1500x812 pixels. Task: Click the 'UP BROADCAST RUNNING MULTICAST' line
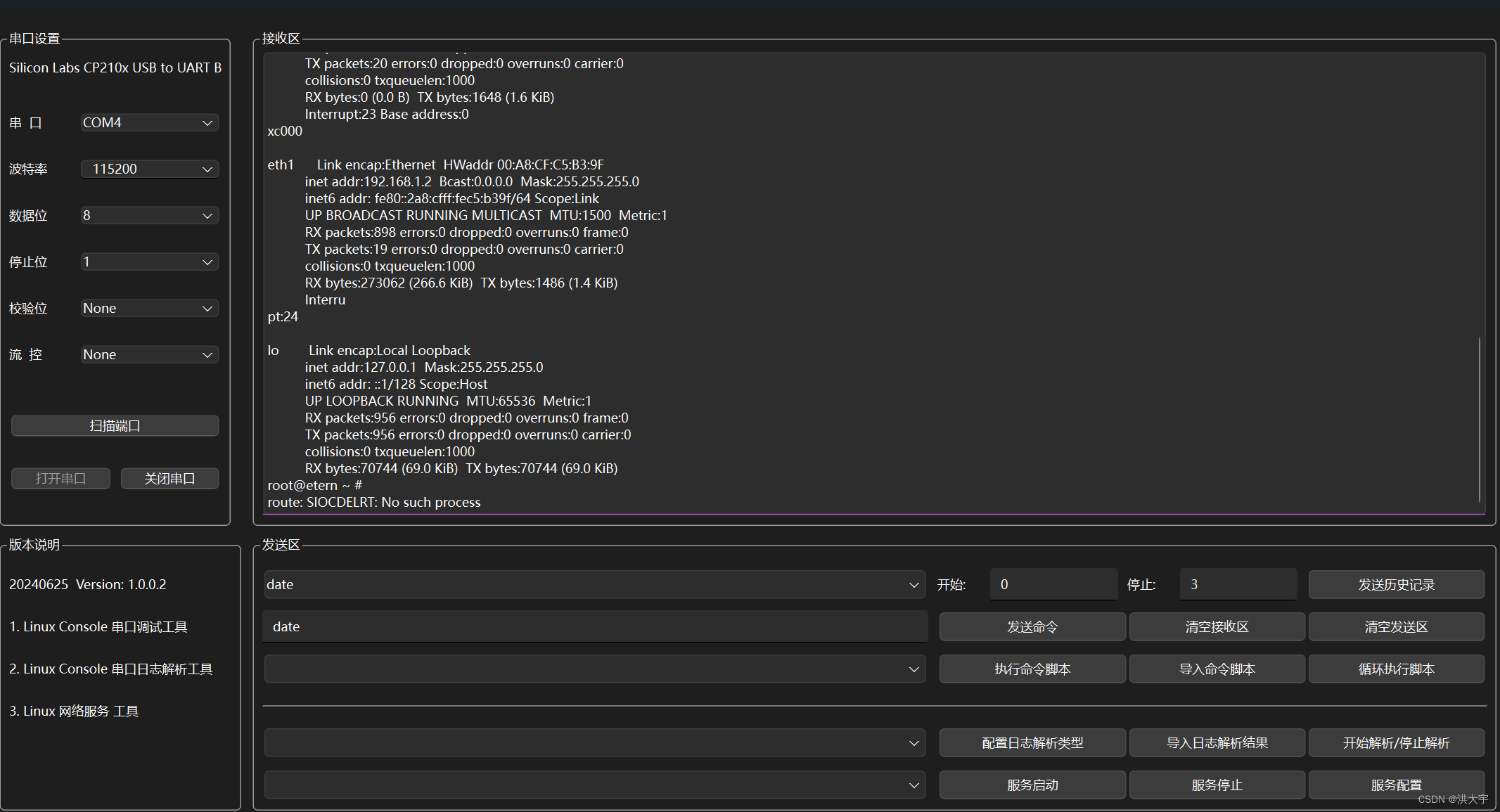(486, 215)
